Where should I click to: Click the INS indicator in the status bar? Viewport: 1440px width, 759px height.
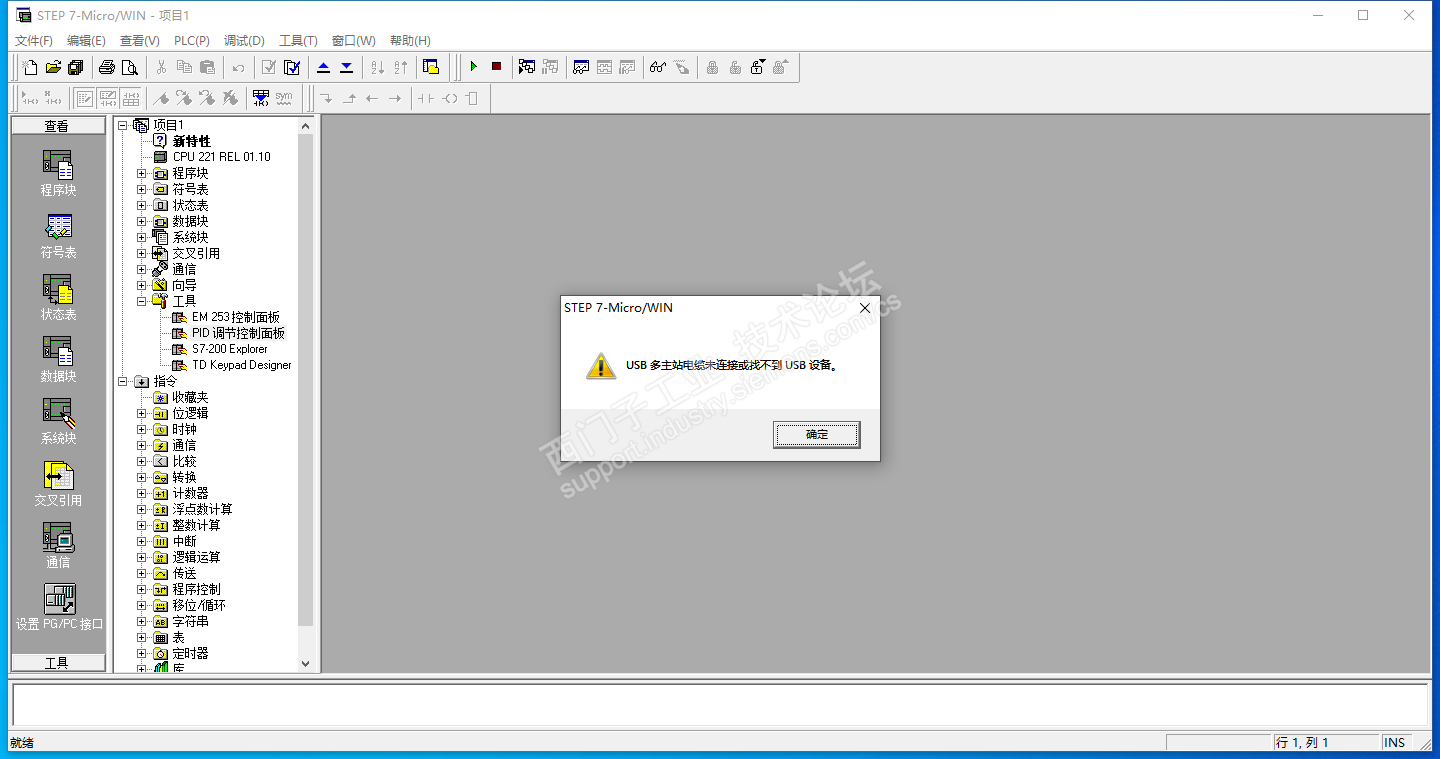tap(1394, 742)
